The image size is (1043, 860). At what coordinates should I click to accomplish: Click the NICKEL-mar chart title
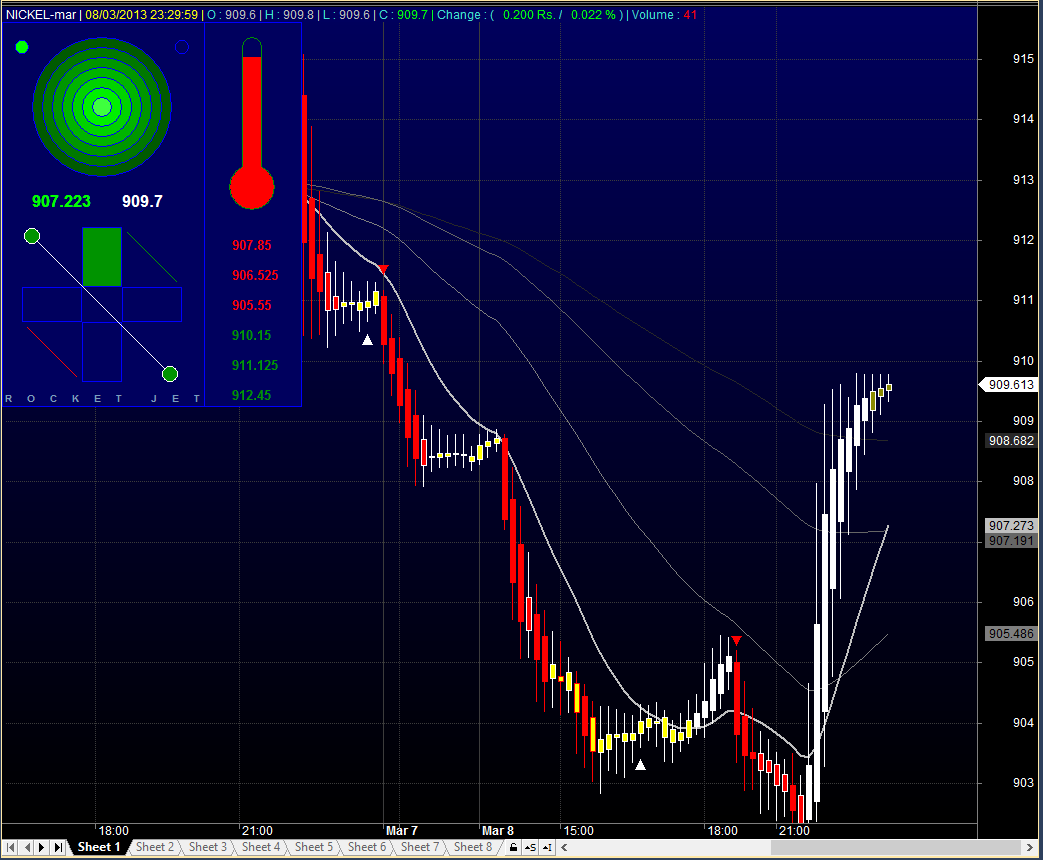pyautogui.click(x=41, y=15)
